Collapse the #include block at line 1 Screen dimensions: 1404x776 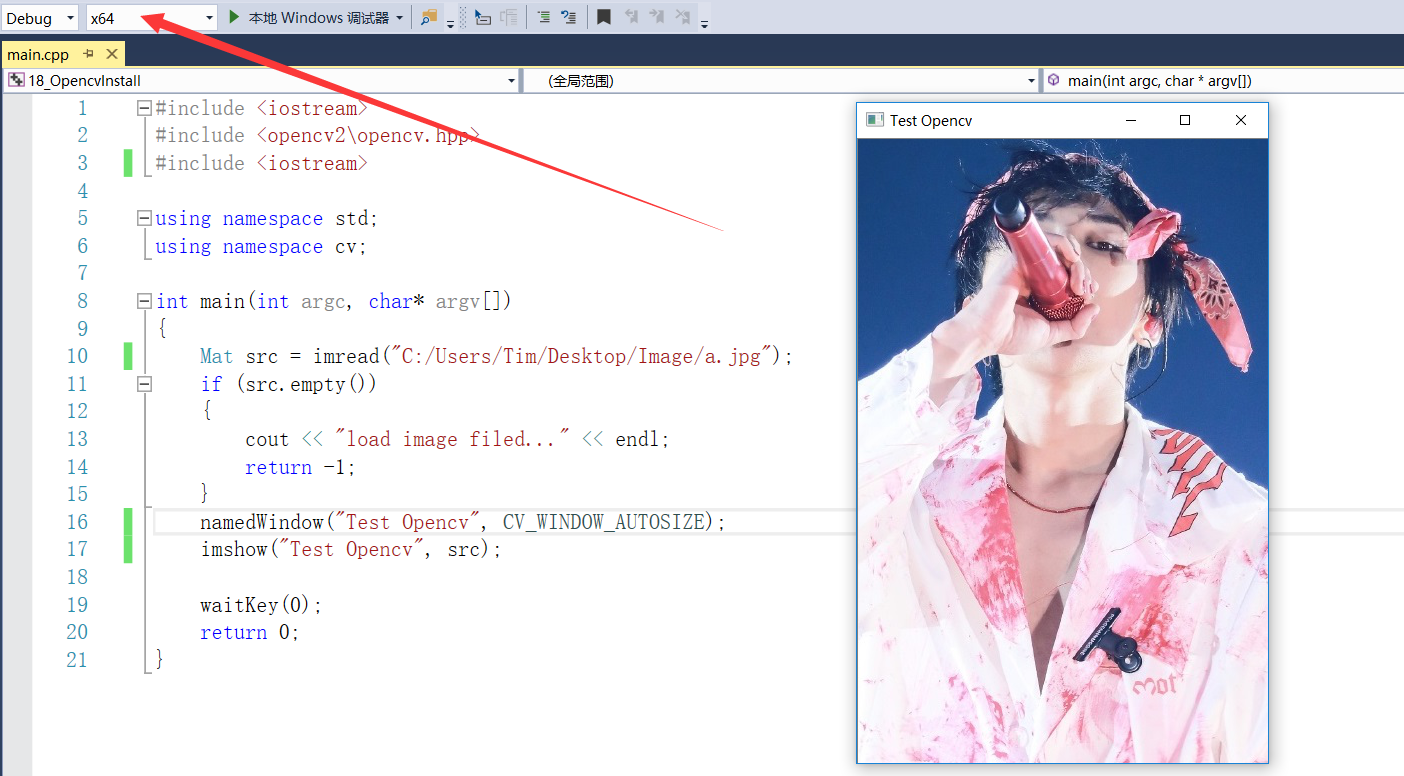pos(144,108)
